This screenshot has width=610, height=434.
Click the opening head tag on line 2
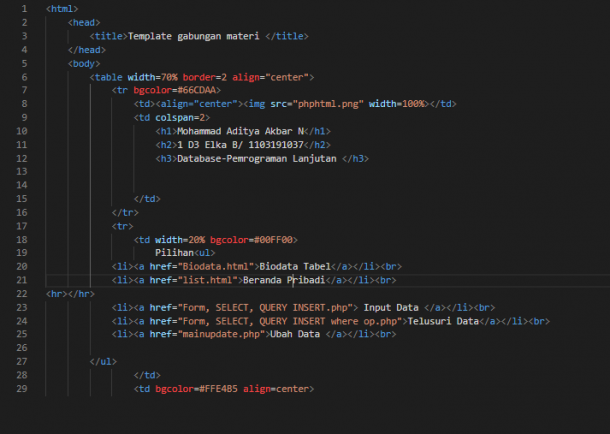(x=84, y=23)
